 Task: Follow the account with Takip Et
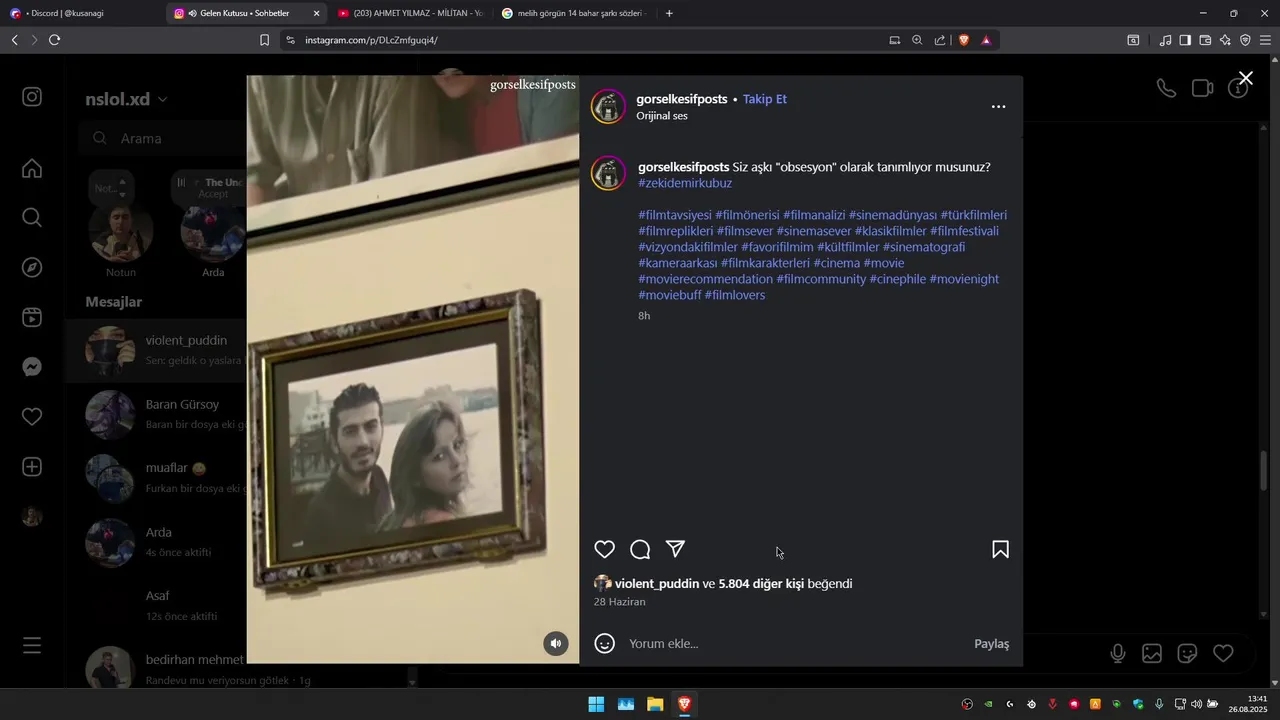coord(764,99)
